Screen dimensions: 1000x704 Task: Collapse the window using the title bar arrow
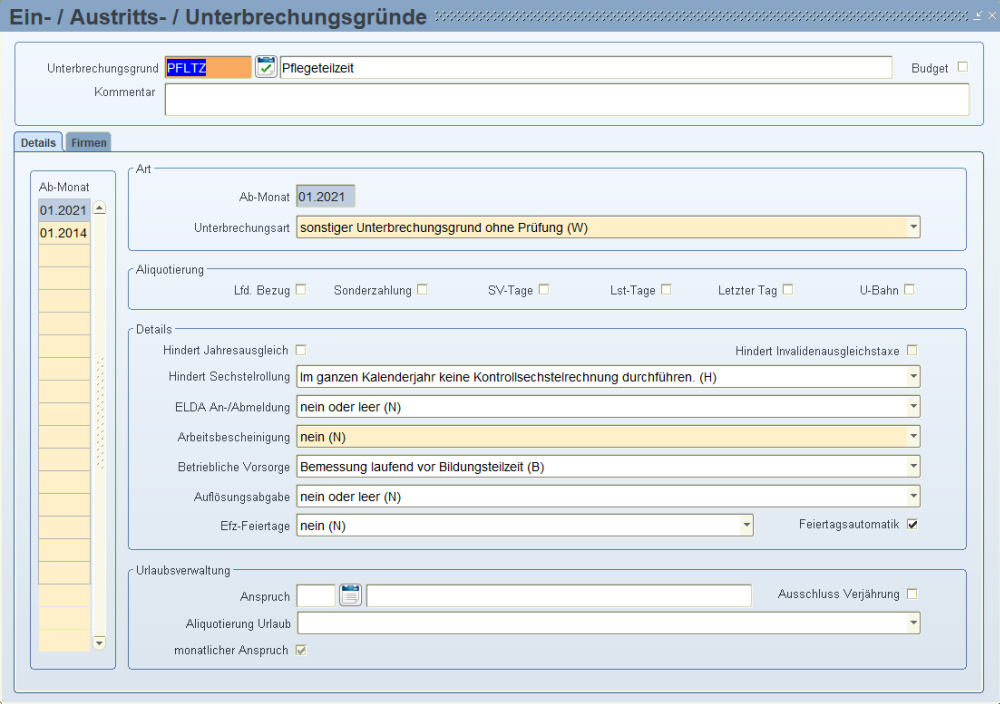(x=978, y=15)
